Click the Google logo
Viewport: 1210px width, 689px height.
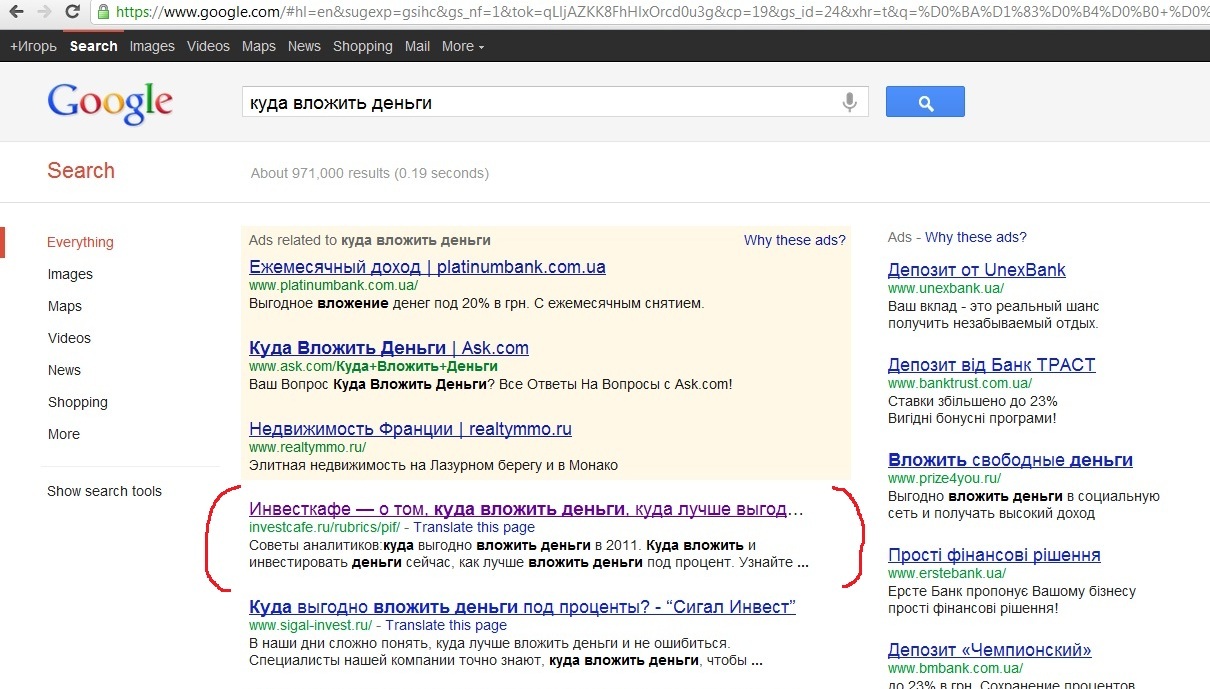pyautogui.click(x=110, y=103)
